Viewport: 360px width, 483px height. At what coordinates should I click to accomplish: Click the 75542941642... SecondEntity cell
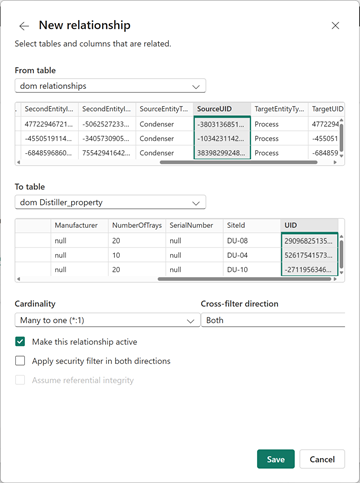(x=107, y=153)
